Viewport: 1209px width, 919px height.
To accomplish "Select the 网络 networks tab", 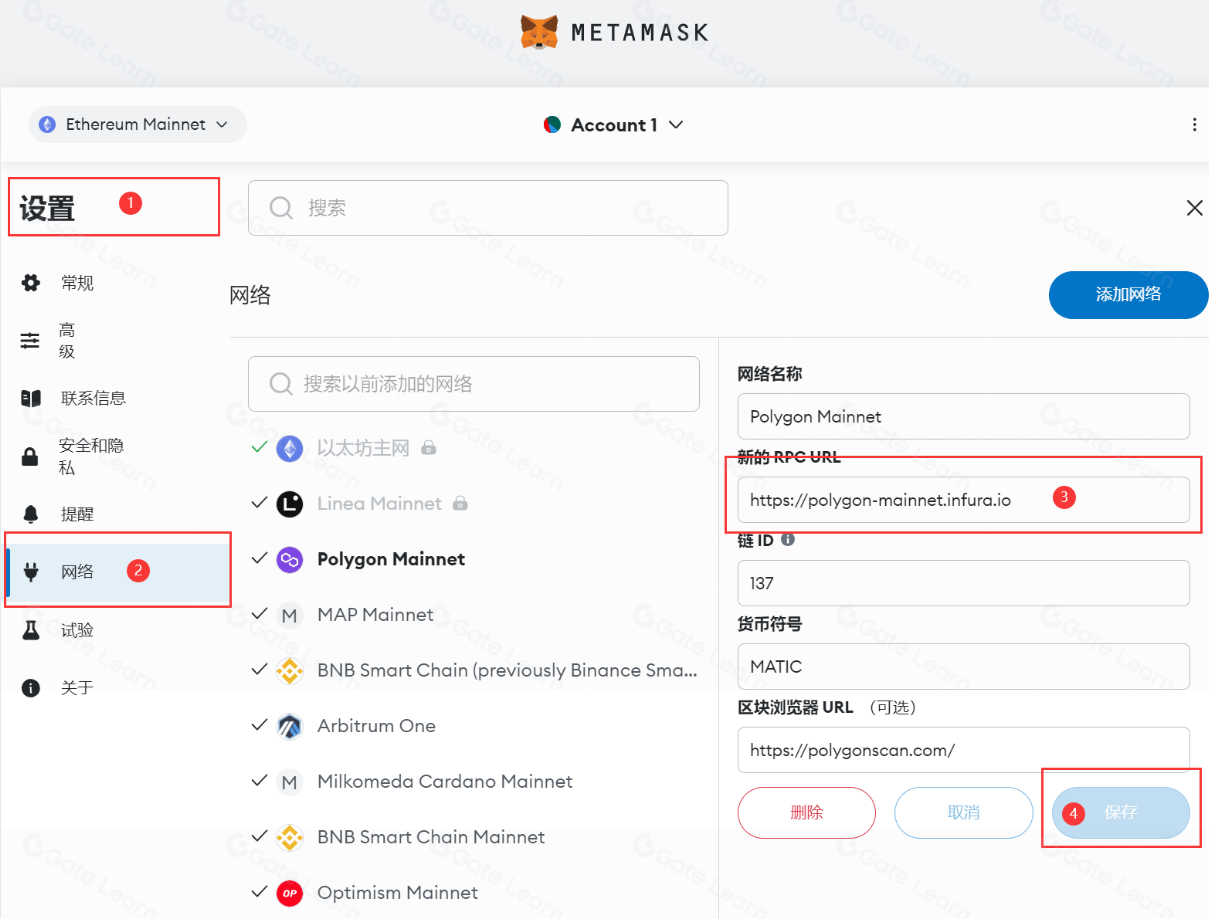I will point(117,572).
